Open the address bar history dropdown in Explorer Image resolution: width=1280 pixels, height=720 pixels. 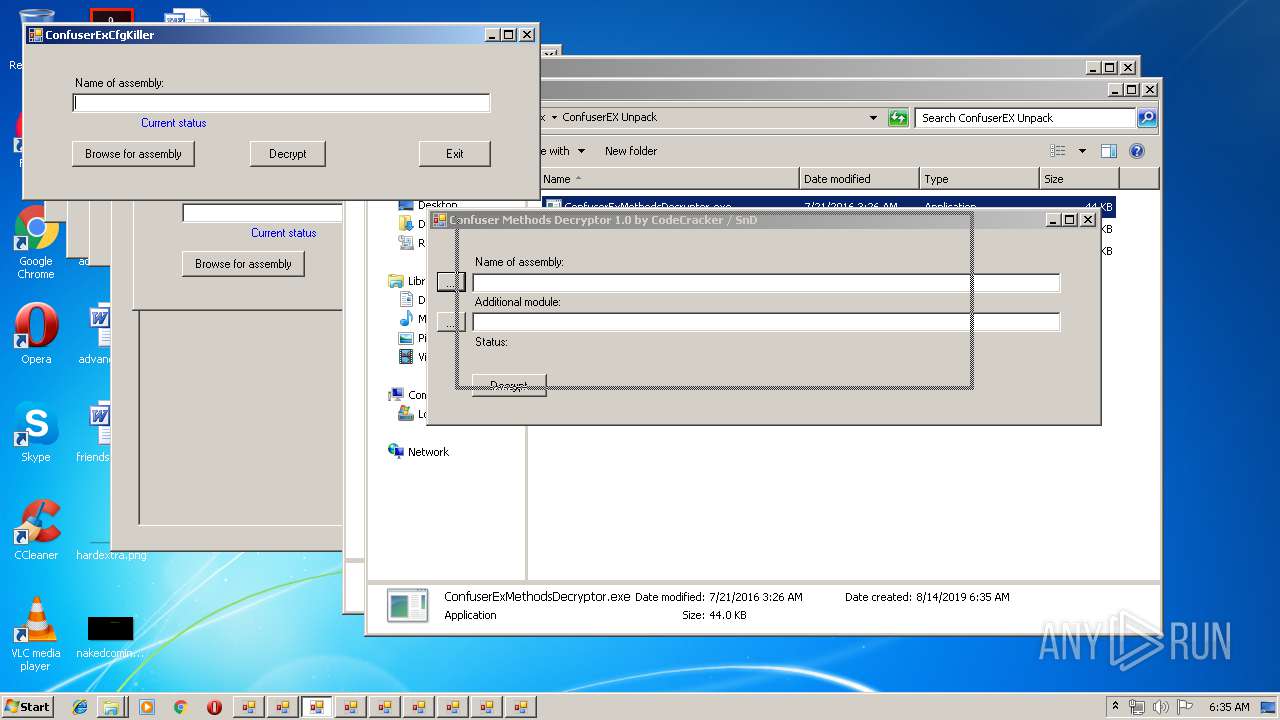coord(873,118)
